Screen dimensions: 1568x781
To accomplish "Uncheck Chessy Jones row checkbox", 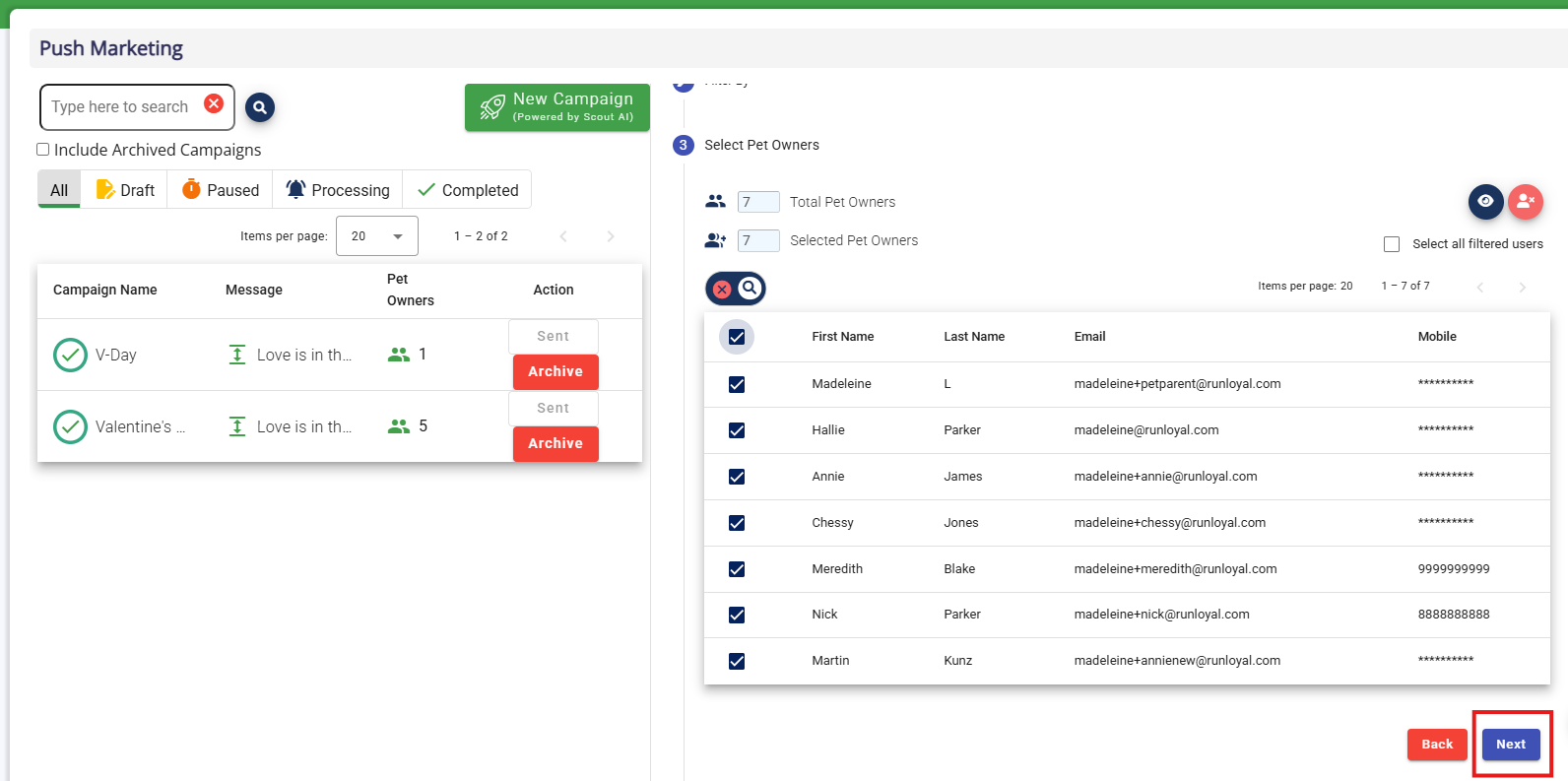I will 737,523.
